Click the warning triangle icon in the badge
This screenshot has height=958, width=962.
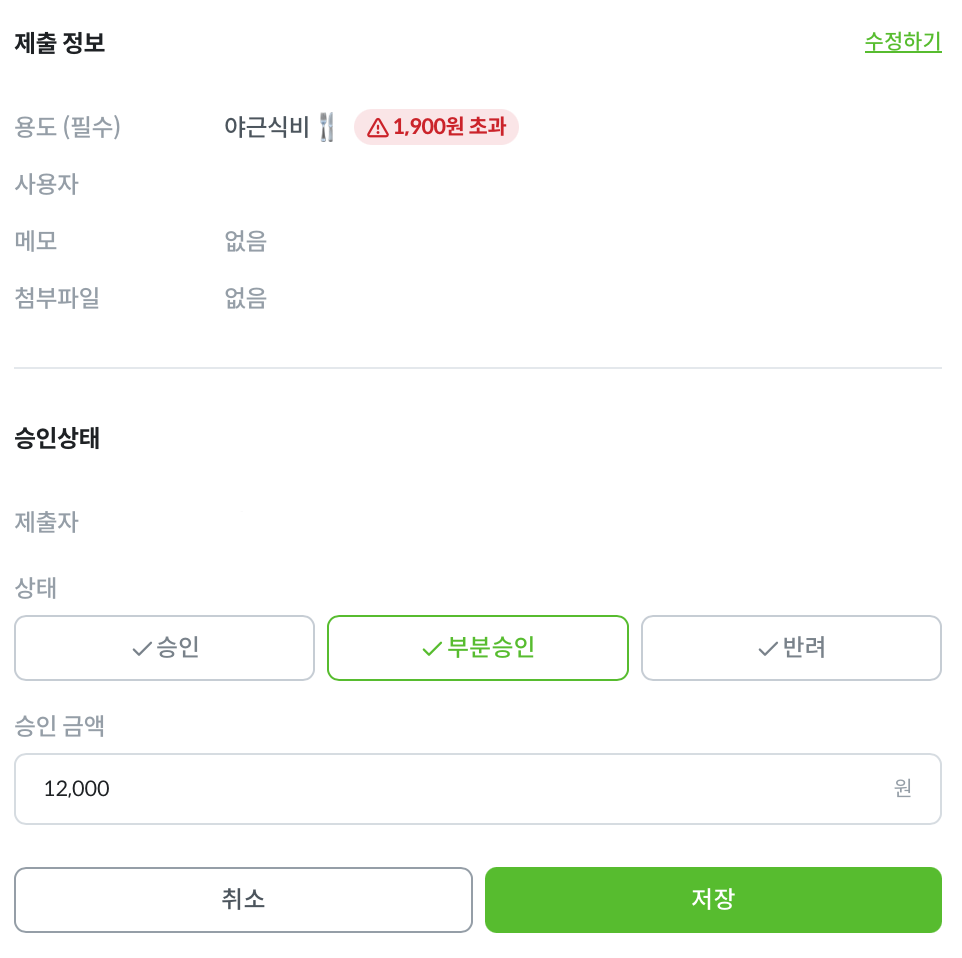point(377,127)
